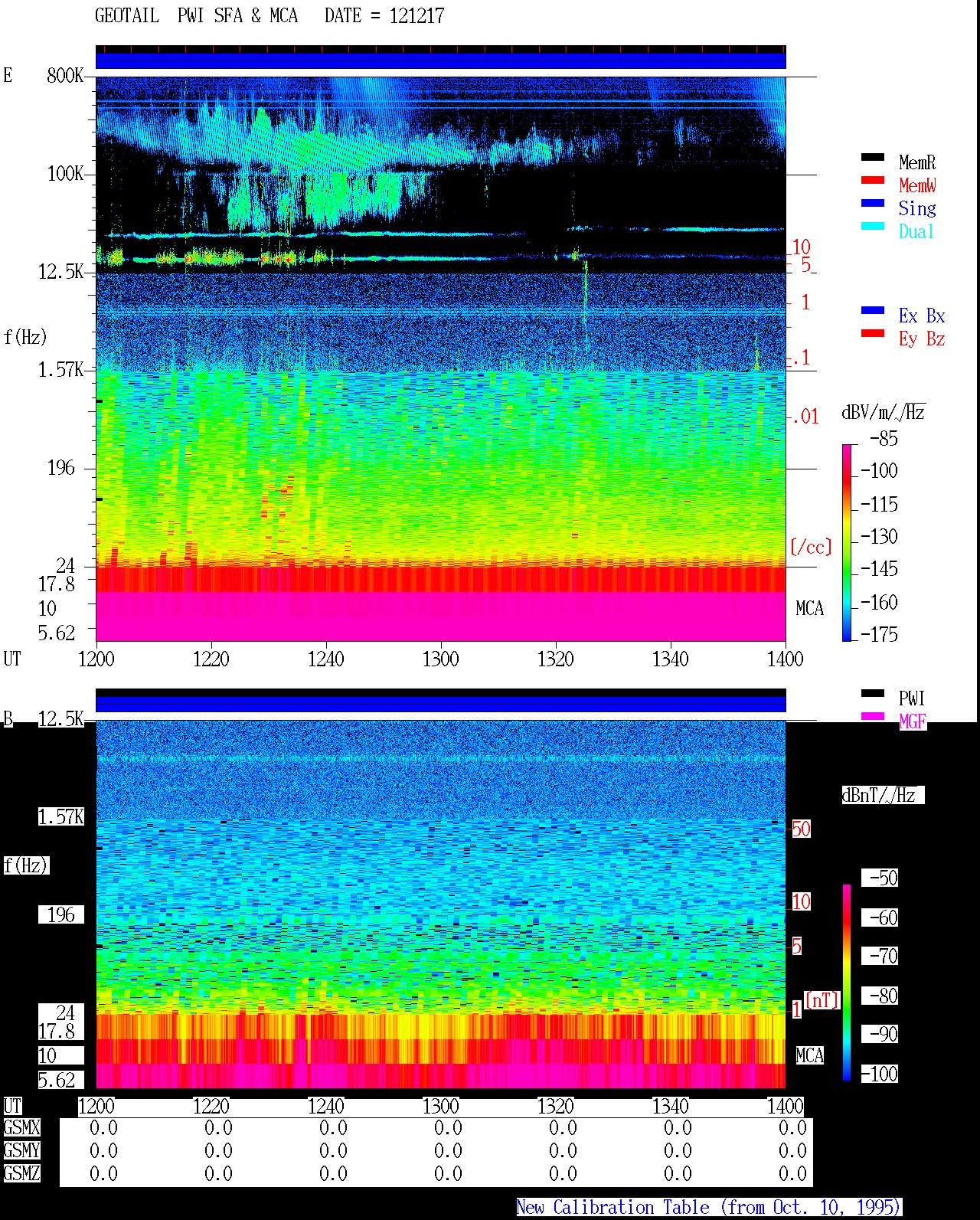Click the .01 density scale value

(805, 417)
